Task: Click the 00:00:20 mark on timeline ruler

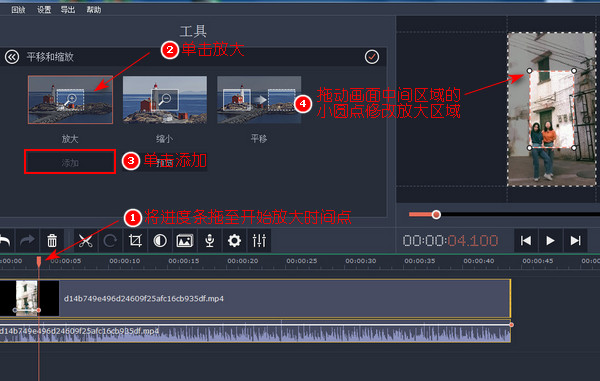Action: pos(243,261)
